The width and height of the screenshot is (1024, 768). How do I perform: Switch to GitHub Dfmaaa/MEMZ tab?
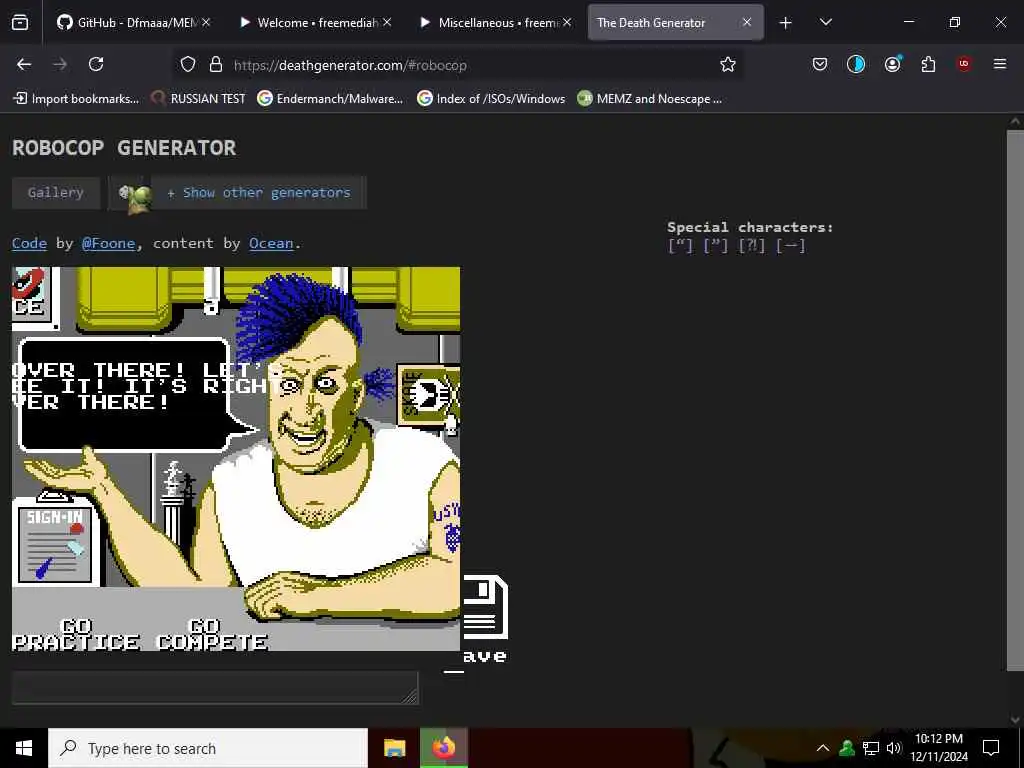tap(133, 22)
